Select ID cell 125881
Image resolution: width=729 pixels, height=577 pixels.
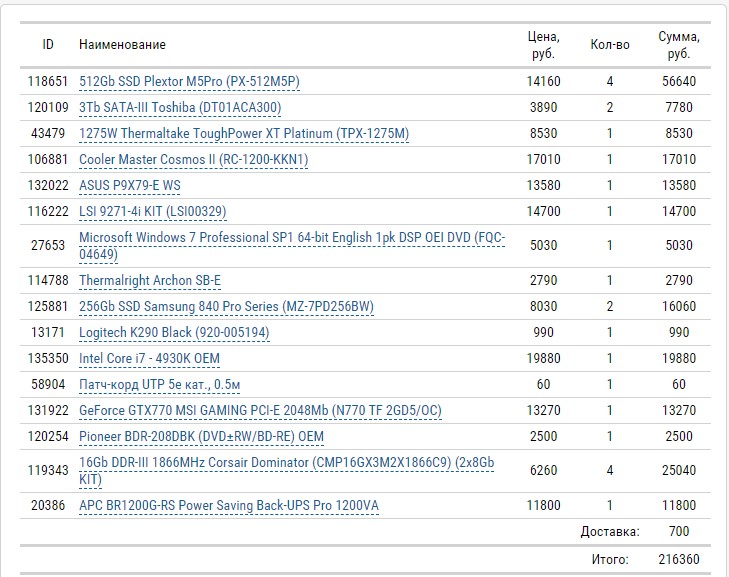tap(48, 306)
